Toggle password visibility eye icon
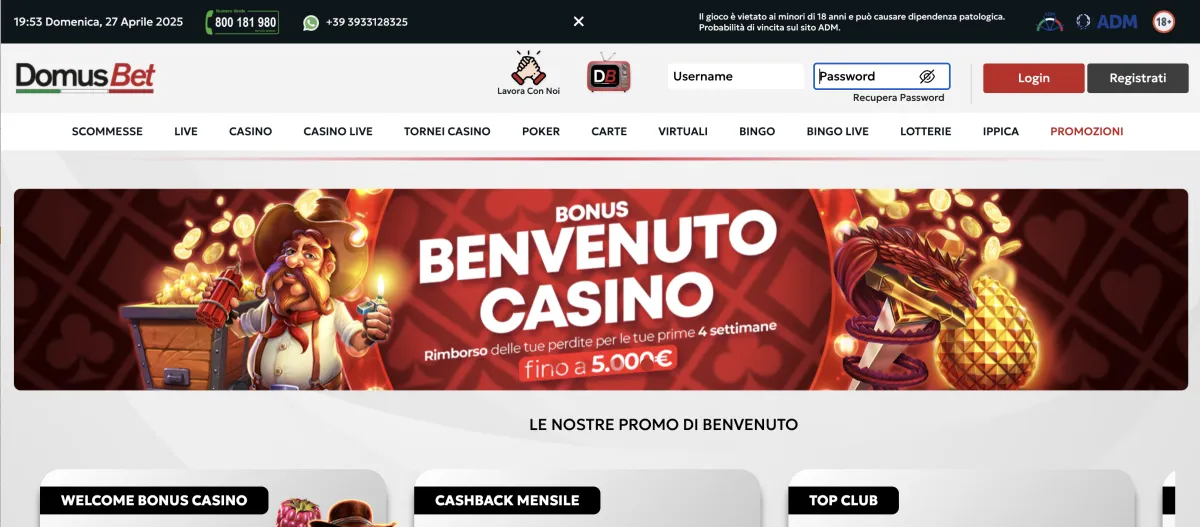 point(927,76)
